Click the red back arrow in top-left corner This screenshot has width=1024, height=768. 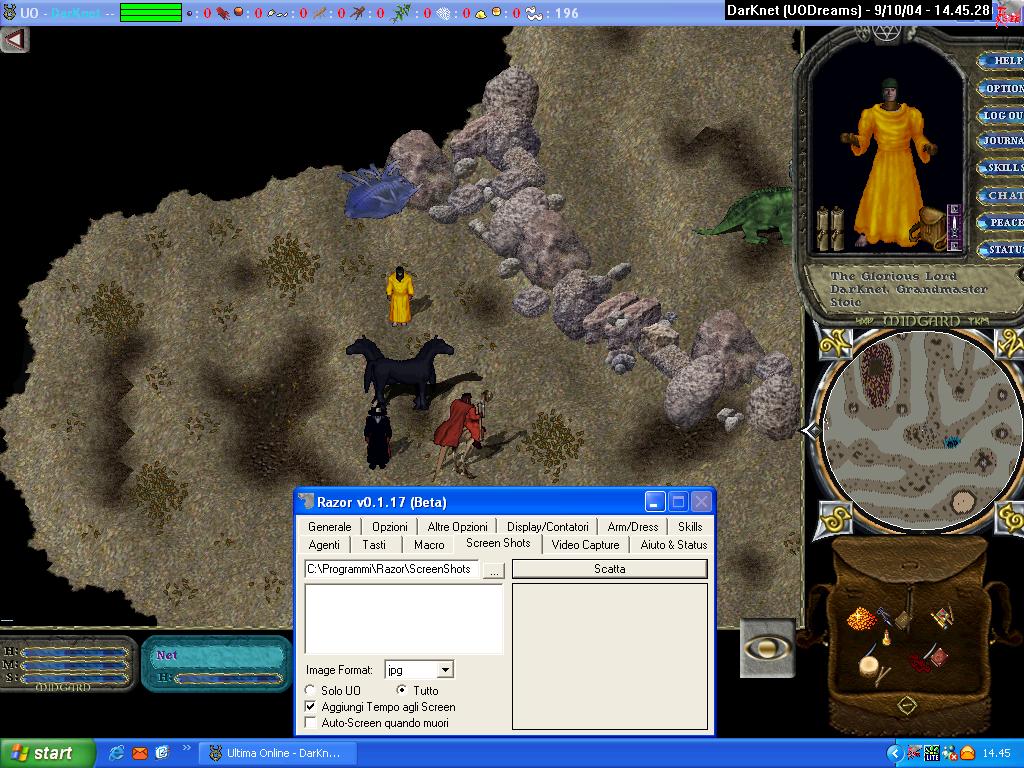click(x=14, y=39)
